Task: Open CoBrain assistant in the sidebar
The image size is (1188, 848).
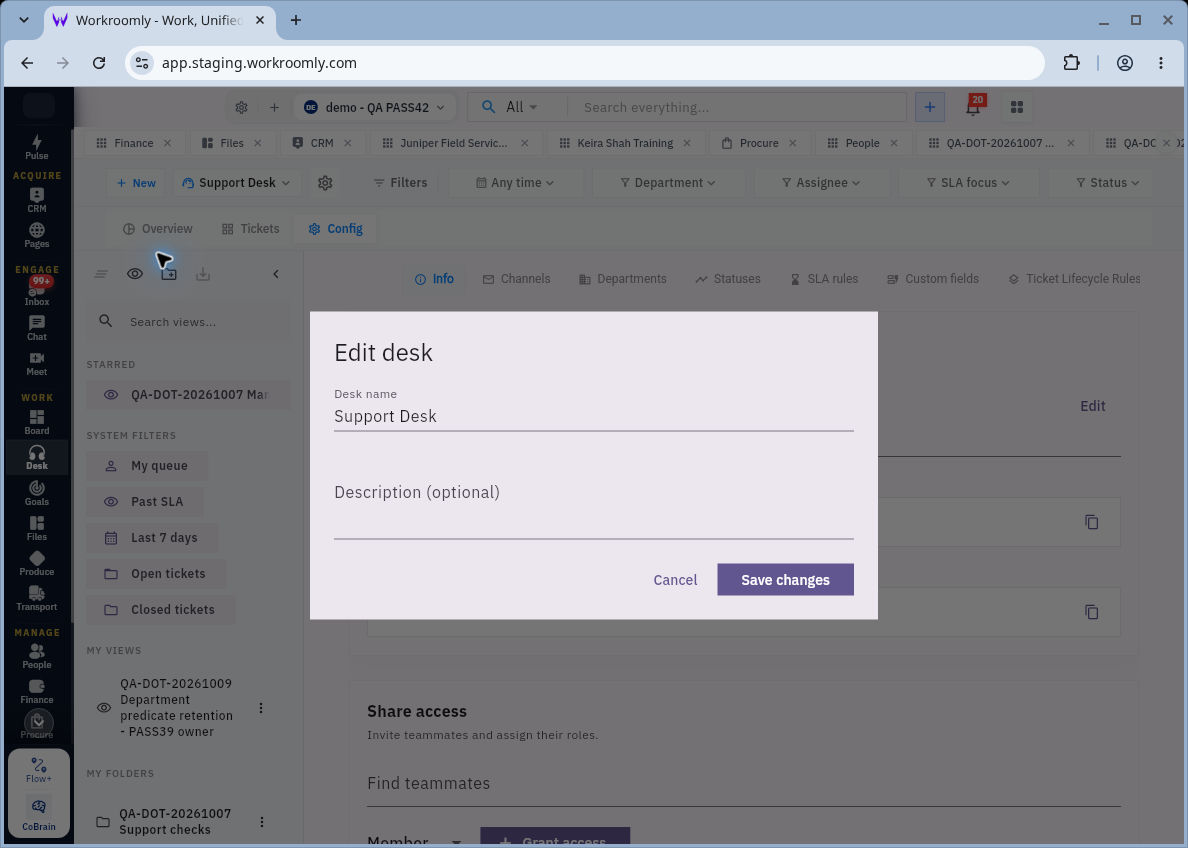Action: pos(39,815)
